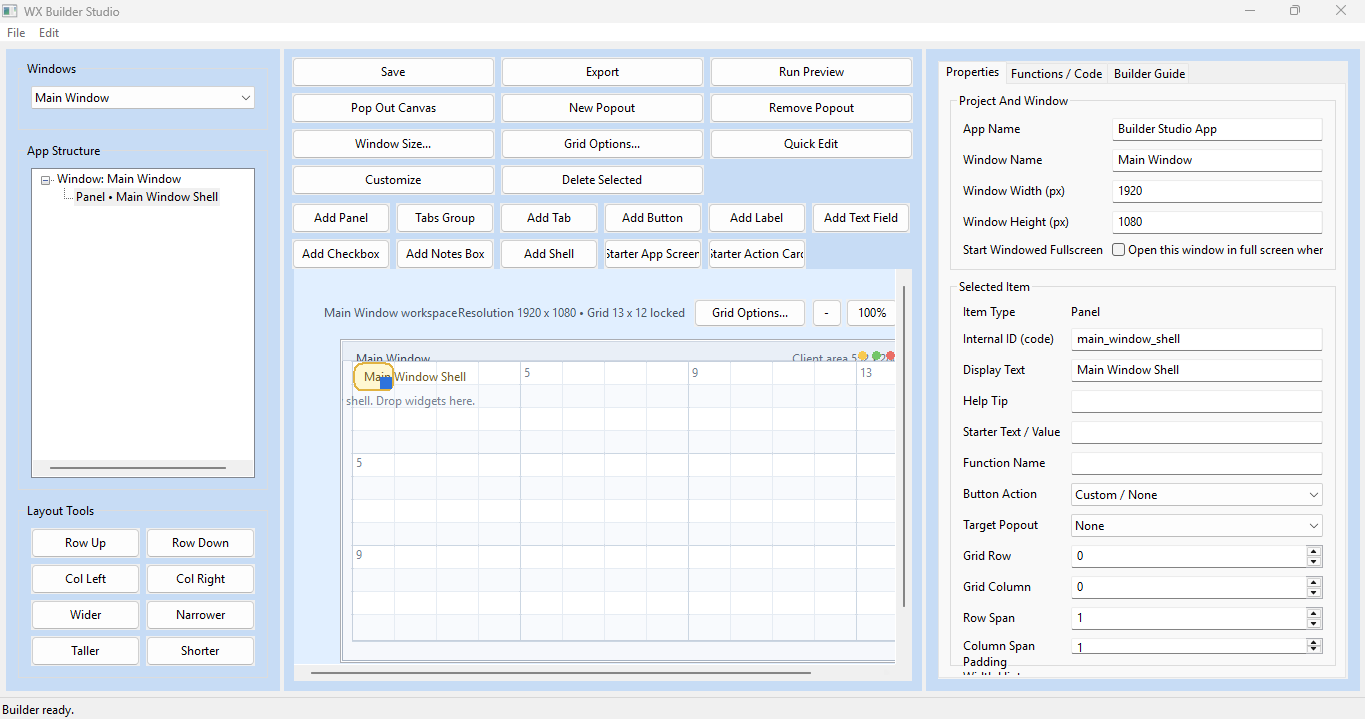Click the Quick Edit button

pyautogui.click(x=811, y=144)
